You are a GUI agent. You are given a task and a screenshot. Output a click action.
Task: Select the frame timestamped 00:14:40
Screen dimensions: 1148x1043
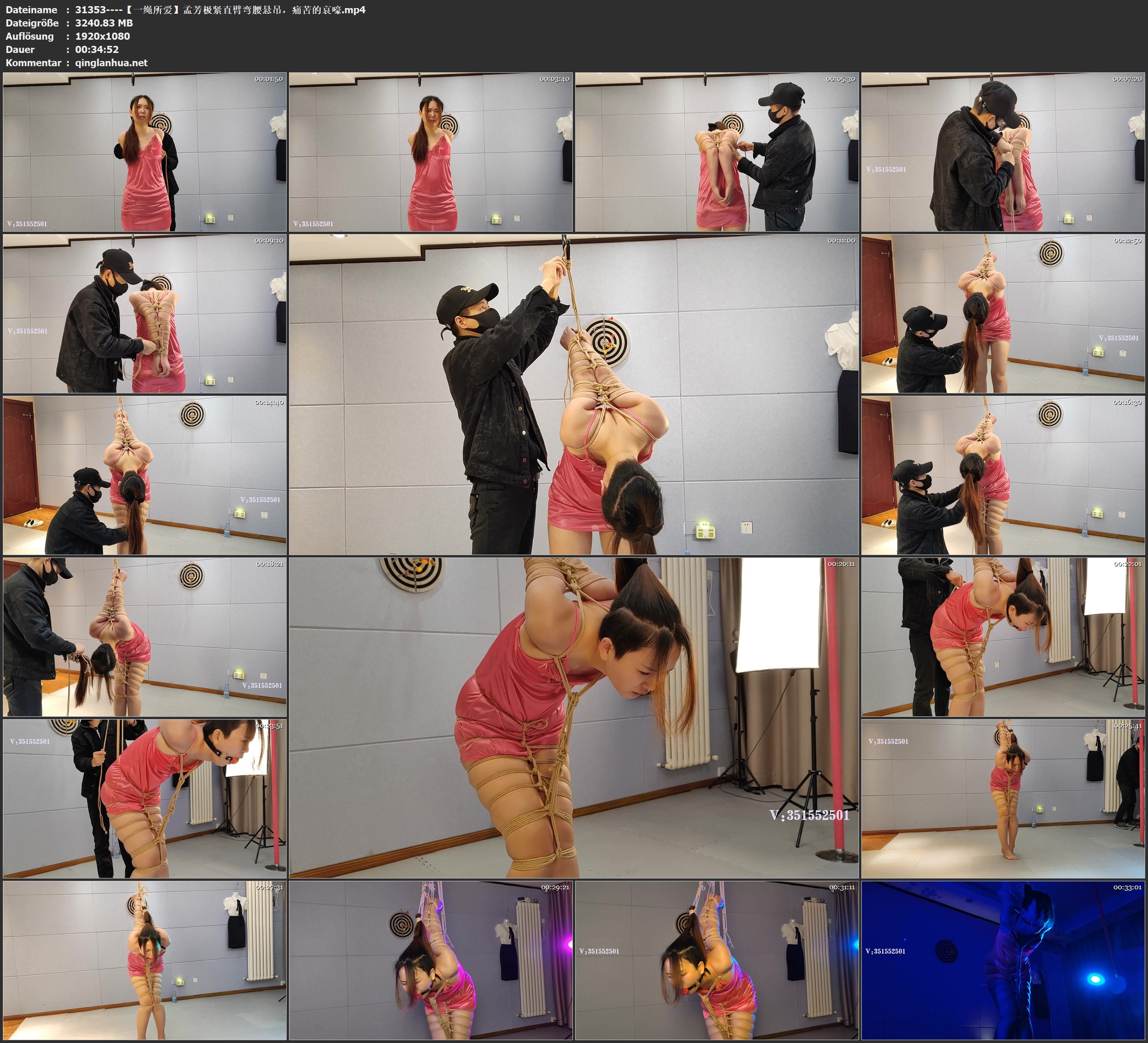click(145, 475)
